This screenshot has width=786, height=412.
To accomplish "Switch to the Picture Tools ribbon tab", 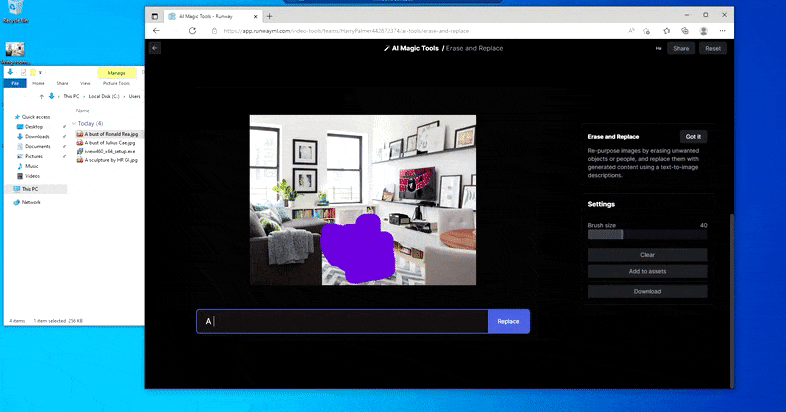I will [x=117, y=83].
